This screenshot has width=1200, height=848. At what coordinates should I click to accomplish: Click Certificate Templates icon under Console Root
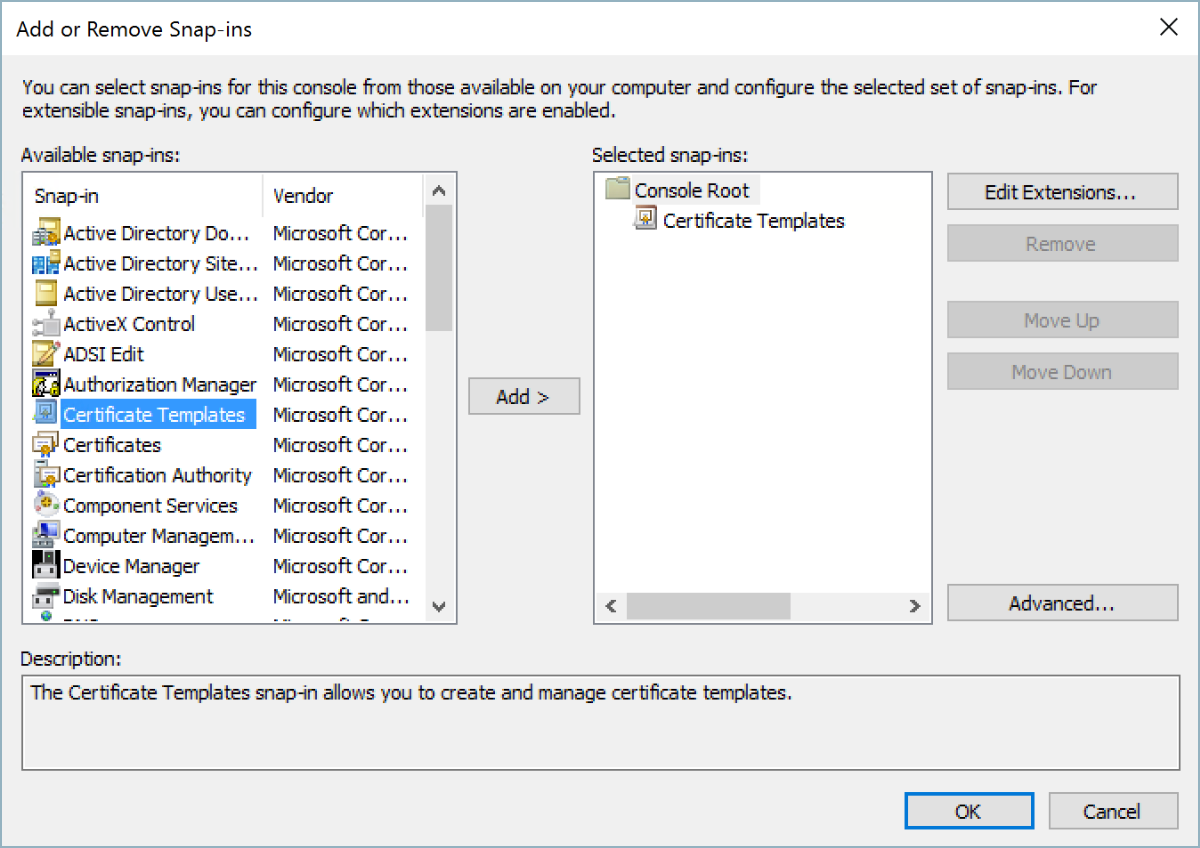point(646,220)
